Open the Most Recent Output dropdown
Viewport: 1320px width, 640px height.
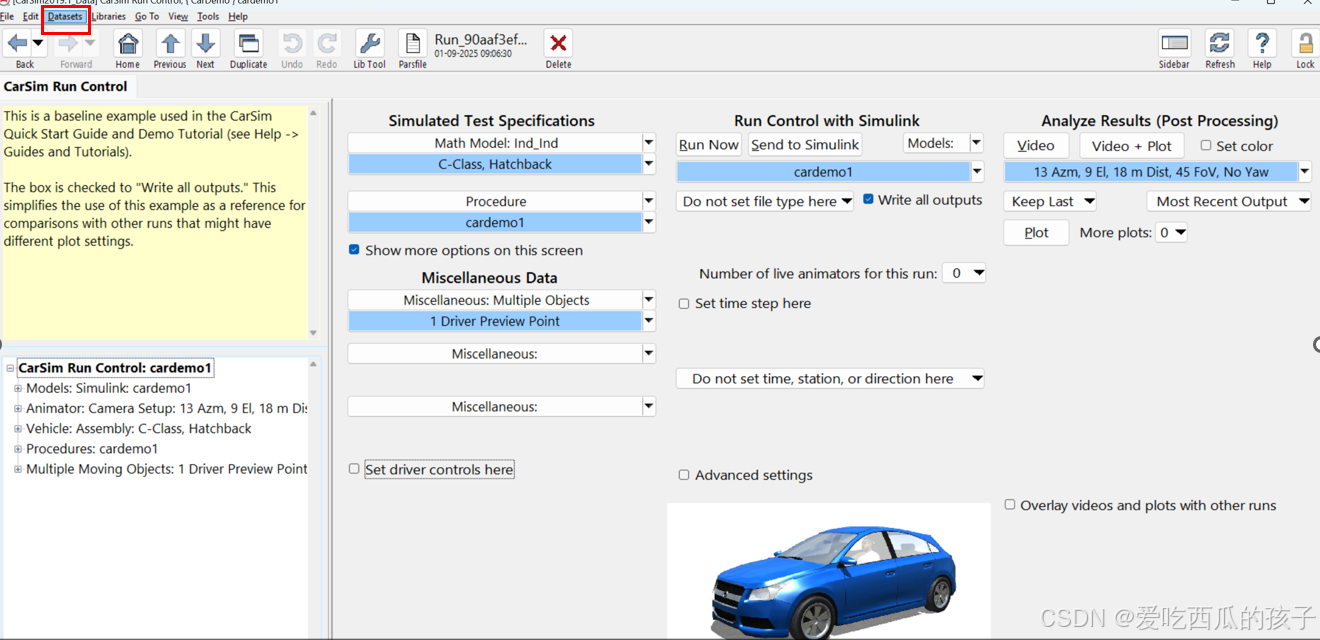(x=1229, y=201)
